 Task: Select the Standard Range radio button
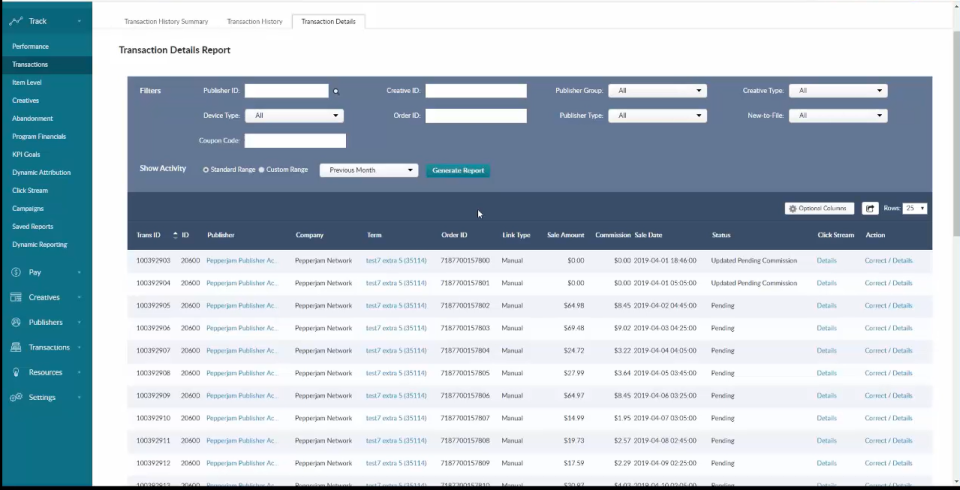(206, 170)
